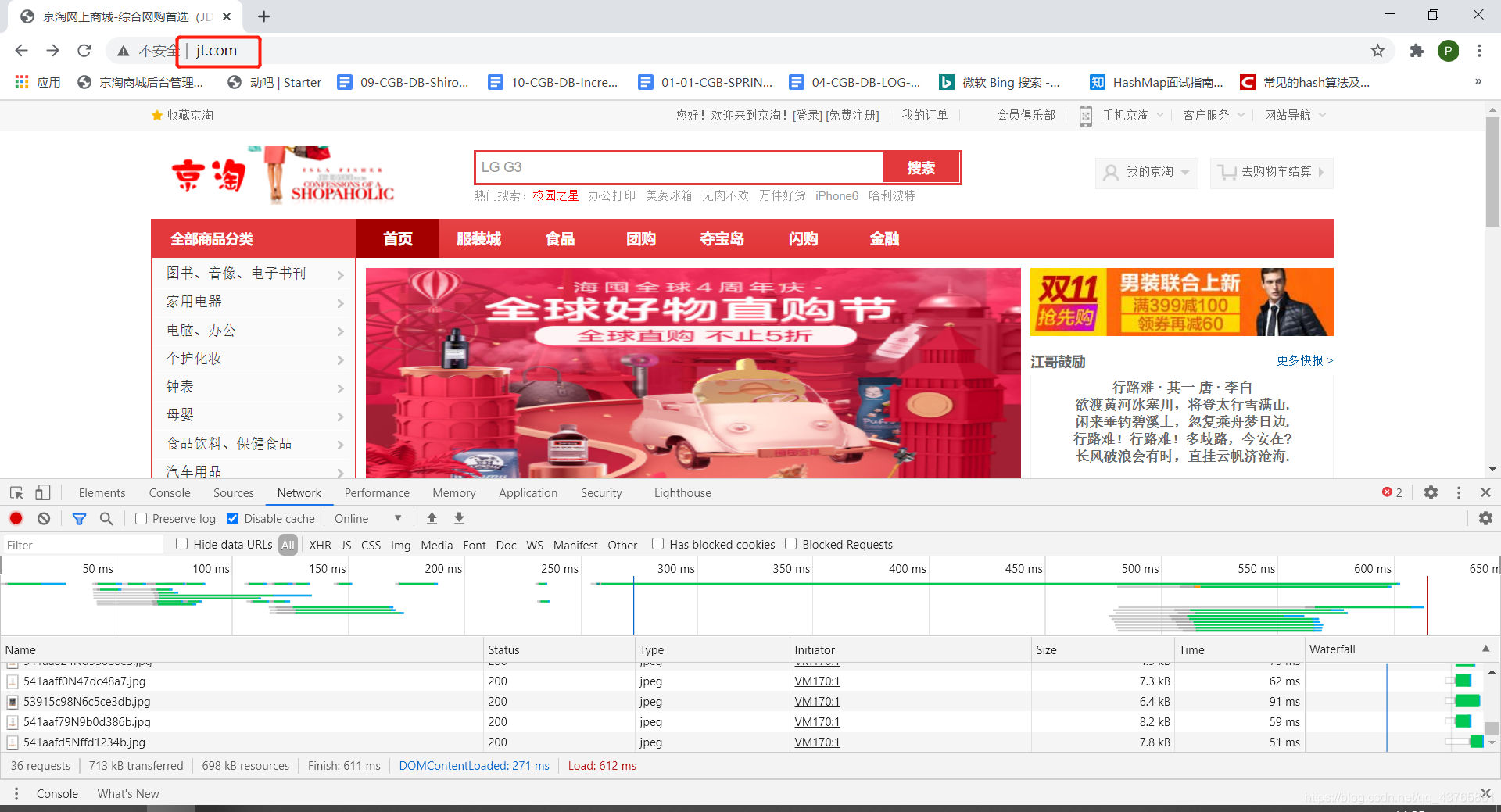The width and height of the screenshot is (1501, 812).
Task: Switch to the Console tab
Action: tap(169, 492)
